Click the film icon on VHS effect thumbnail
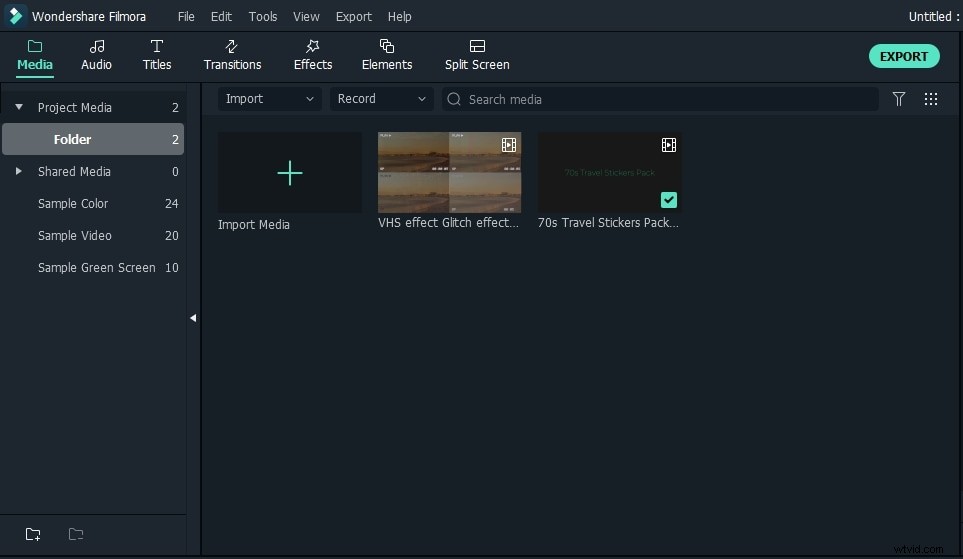 [509, 145]
